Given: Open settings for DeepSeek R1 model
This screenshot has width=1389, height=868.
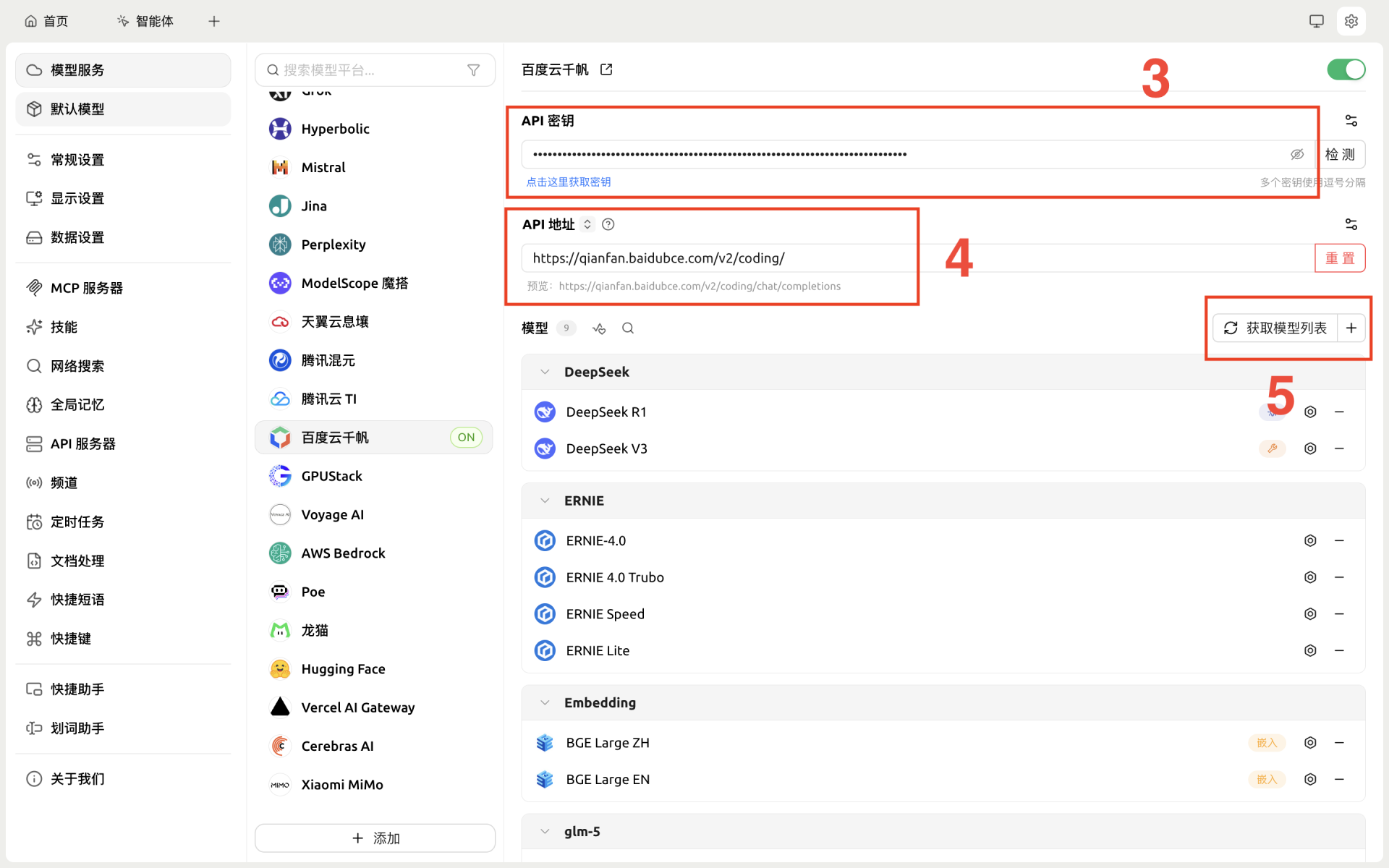Looking at the screenshot, I should click(x=1310, y=412).
